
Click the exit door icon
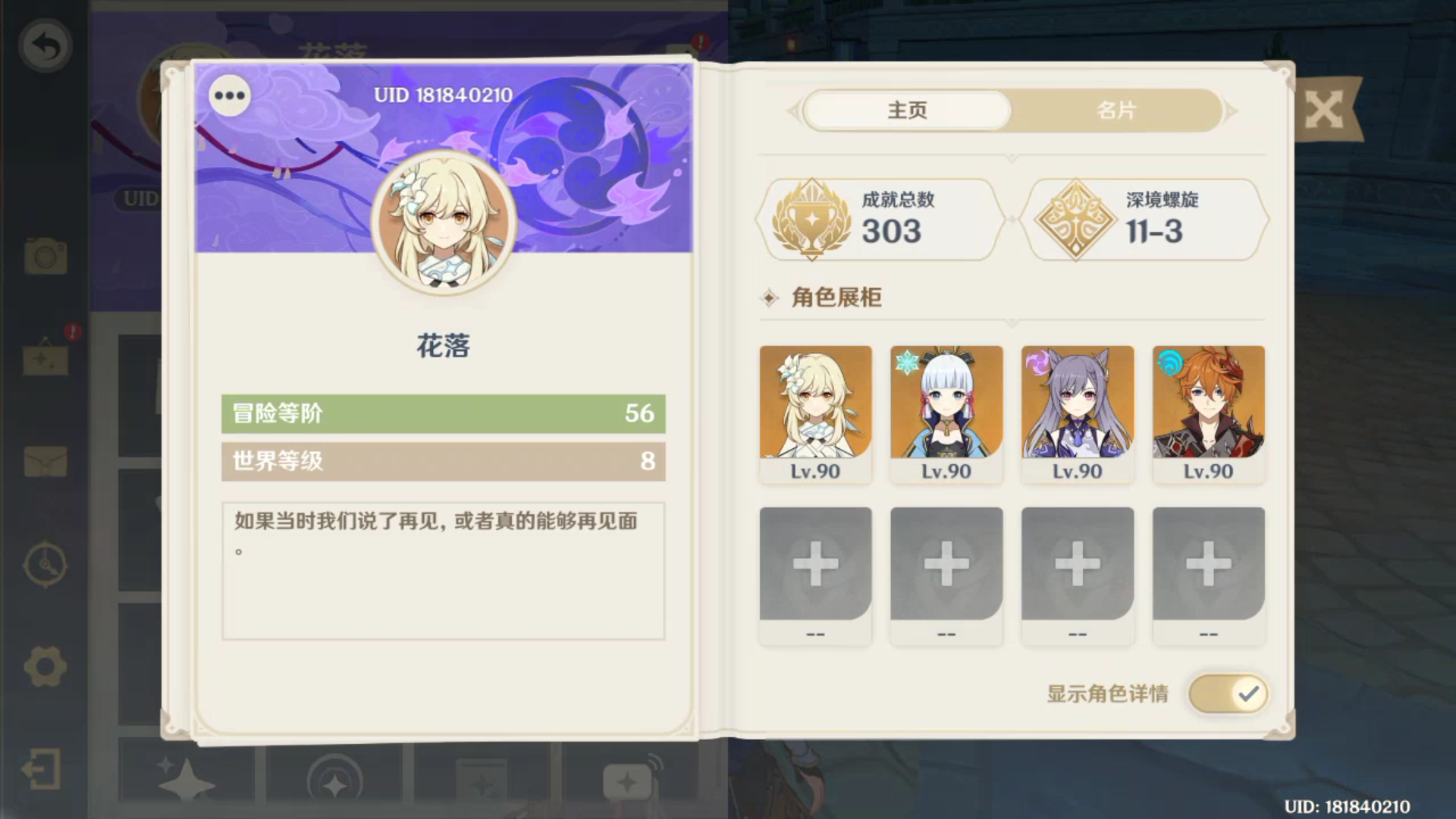click(42, 770)
